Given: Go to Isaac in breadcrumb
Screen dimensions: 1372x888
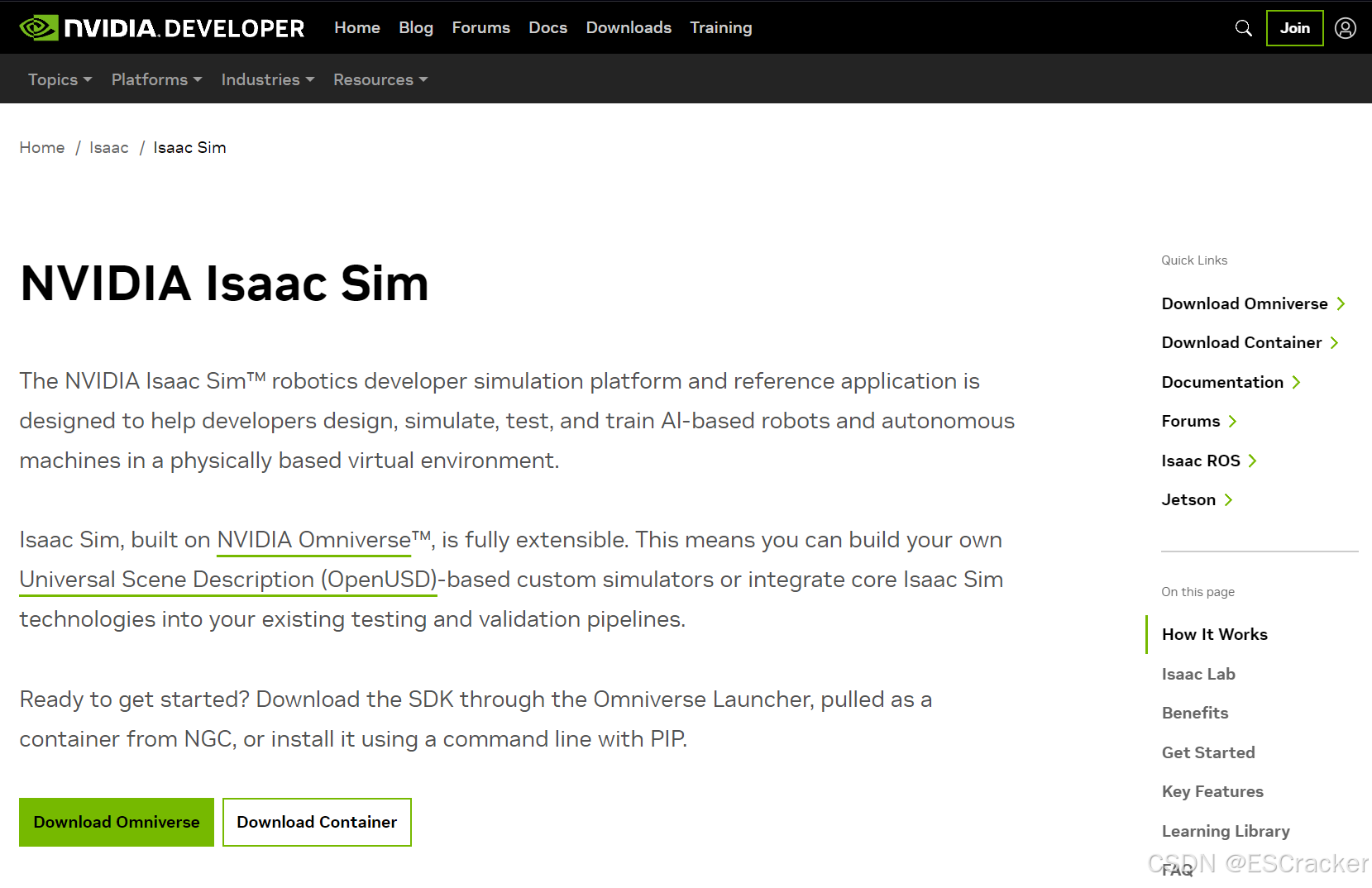Looking at the screenshot, I should [x=109, y=147].
